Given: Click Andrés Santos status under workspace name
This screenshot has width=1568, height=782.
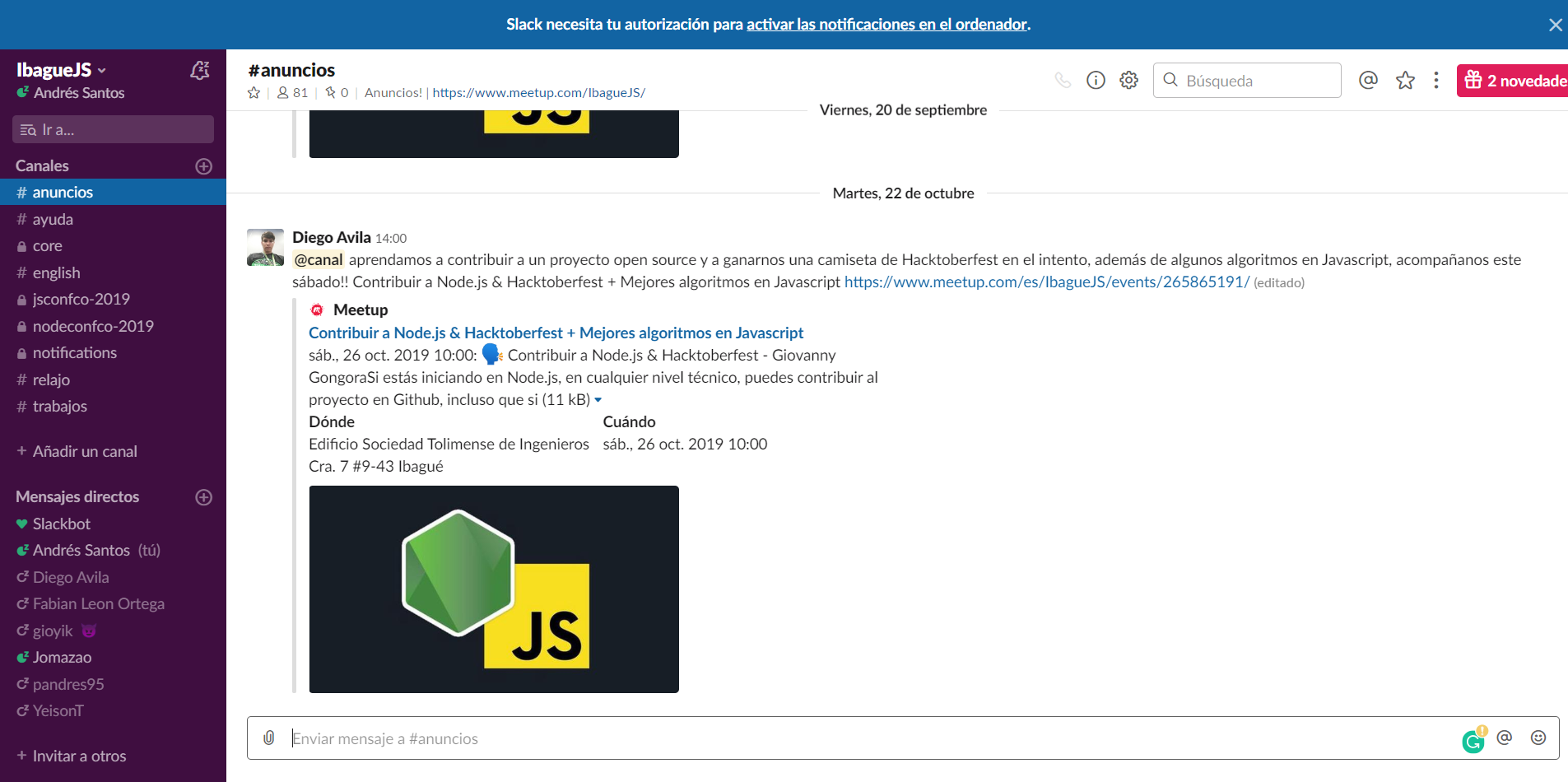Looking at the screenshot, I should (71, 93).
